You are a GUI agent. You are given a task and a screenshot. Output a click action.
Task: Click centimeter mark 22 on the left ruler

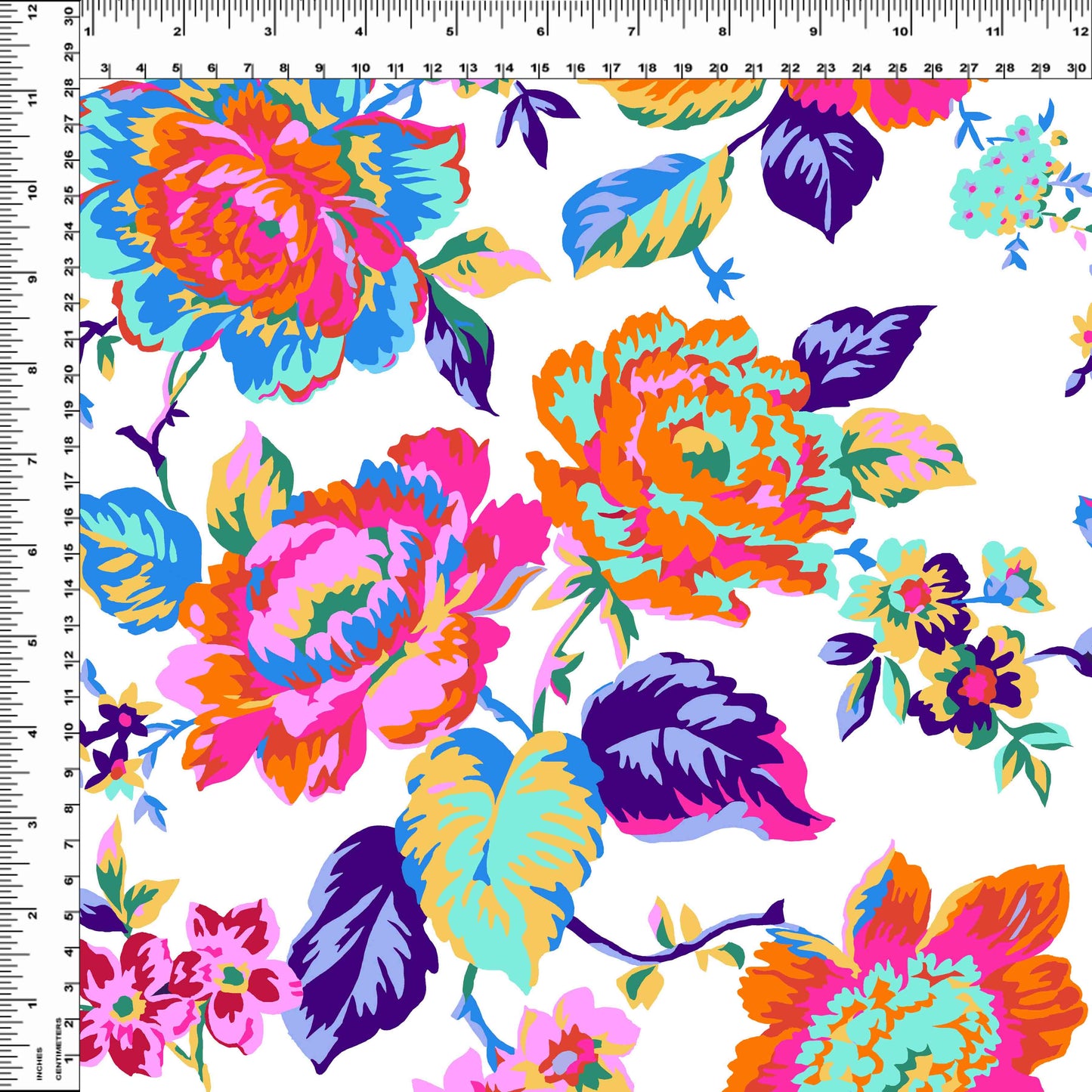coord(70,302)
